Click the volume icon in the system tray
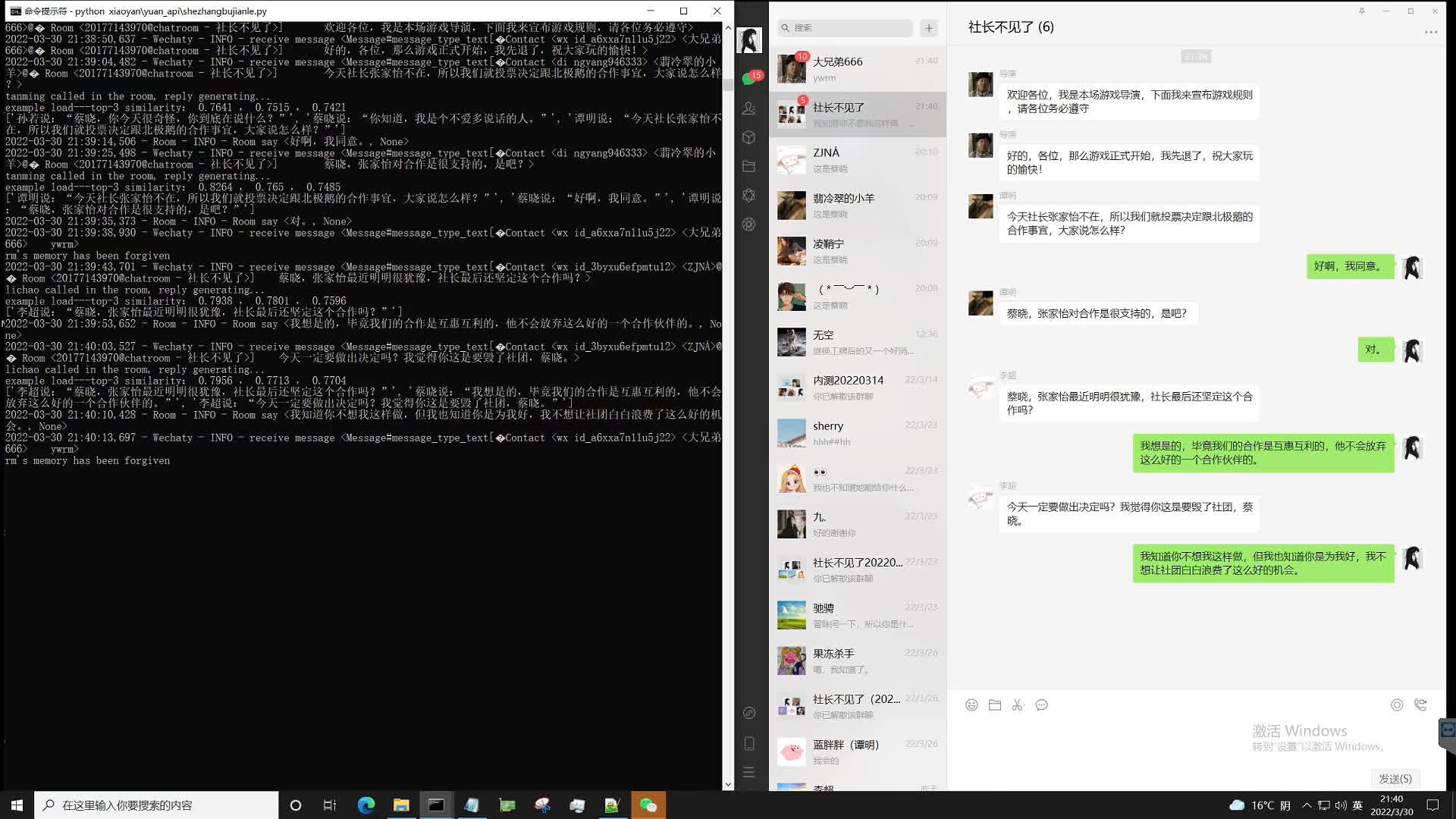1456x819 pixels. pyautogui.click(x=1341, y=805)
